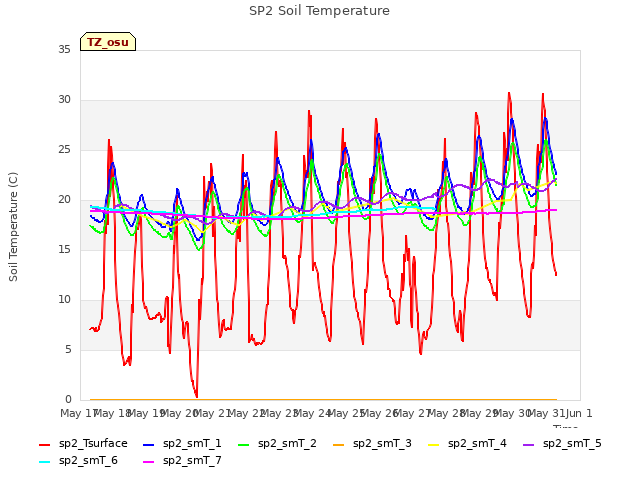Click the Jun 1 x-axis tick label
The image size is (640, 480).
(579, 413)
